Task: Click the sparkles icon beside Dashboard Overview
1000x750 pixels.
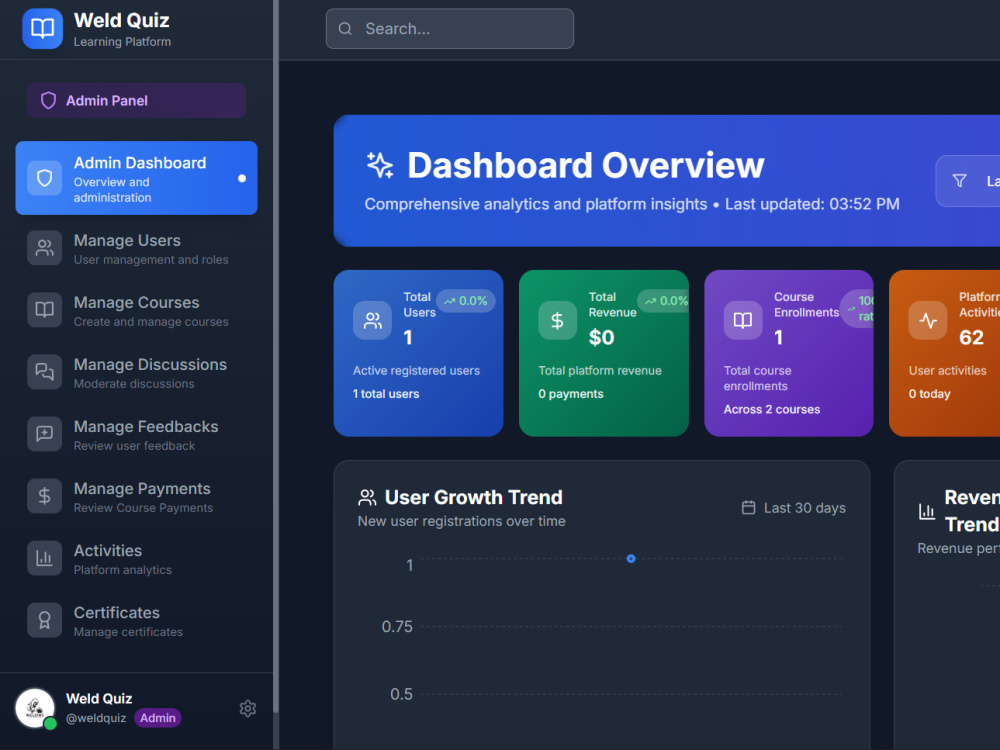Action: click(380, 165)
